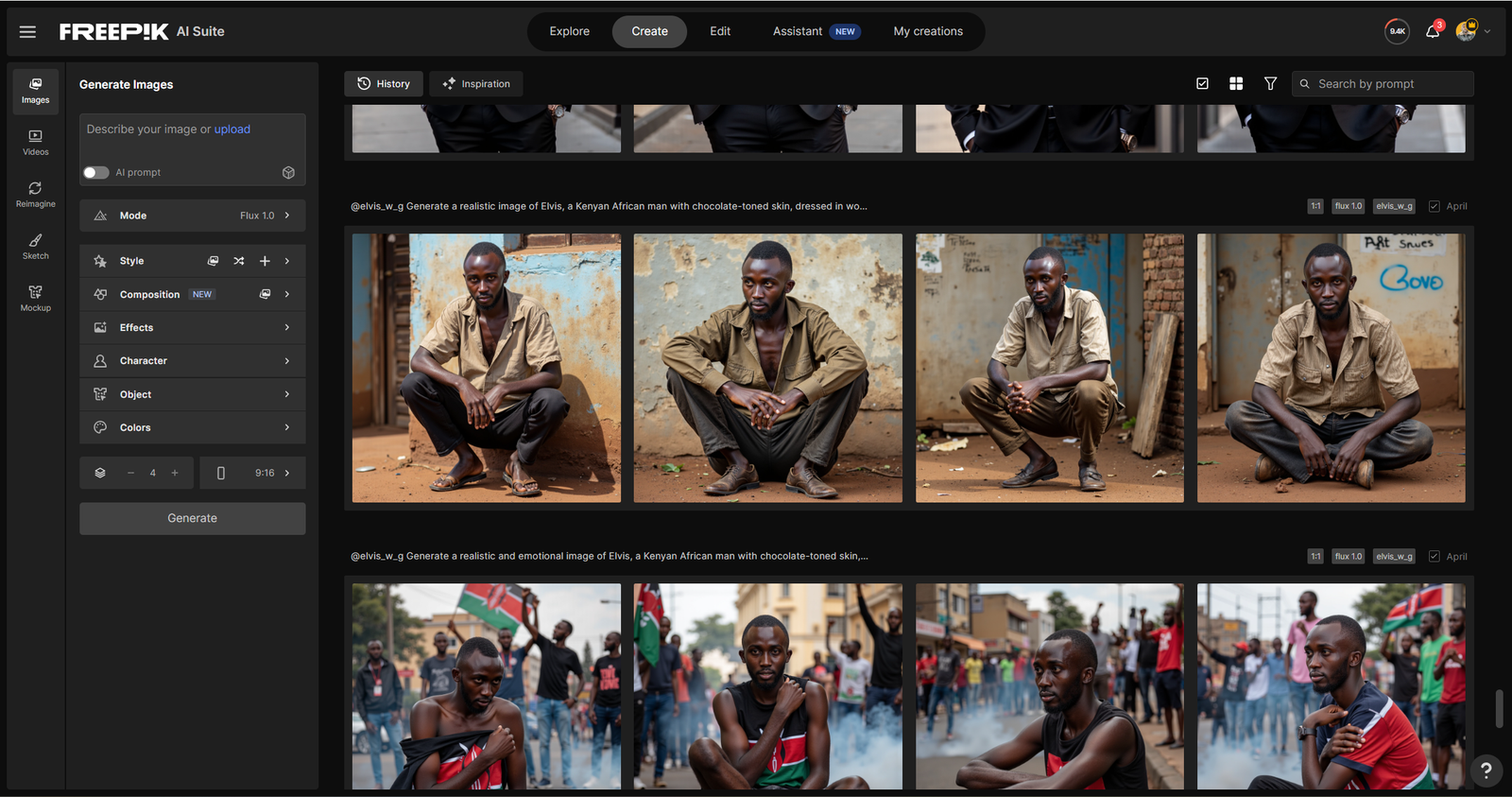The image size is (1512, 797).
Task: Click flux 1.0 tag on squatting prompt row
Action: point(1349,206)
